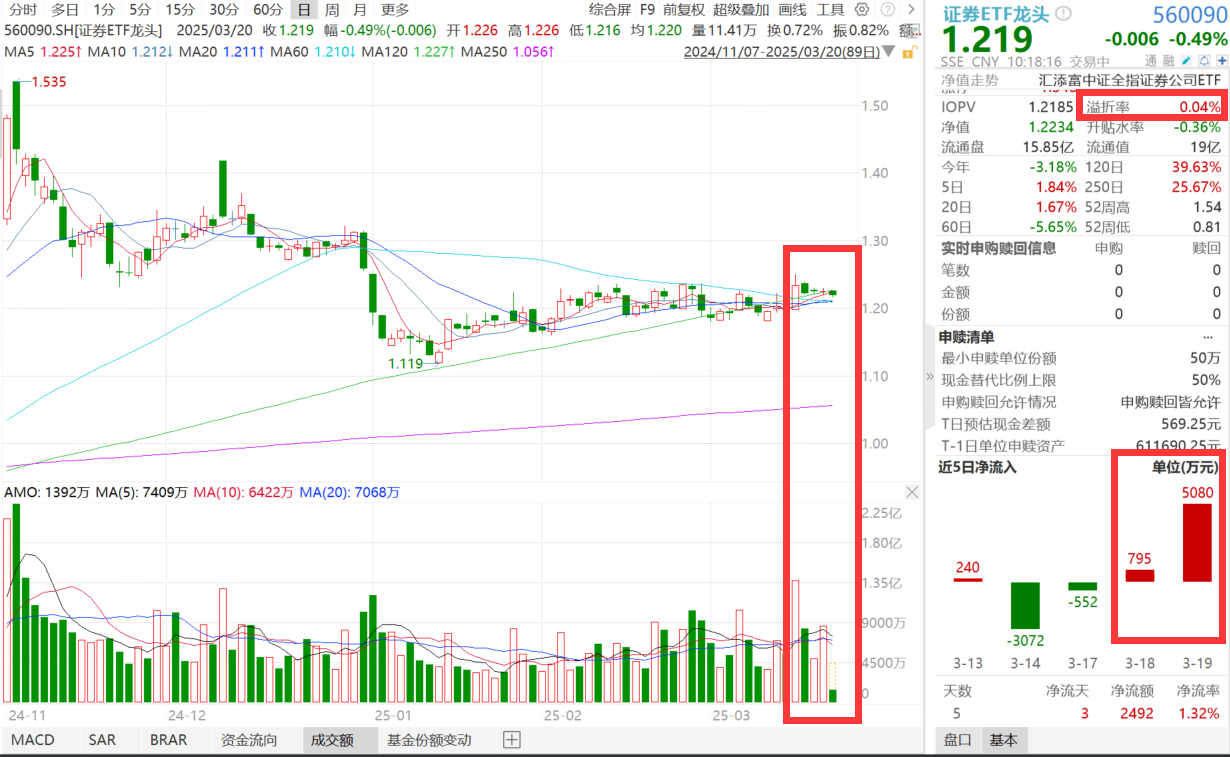This screenshot has height=757, width=1230.
Task: Close the AMO volume sub-panel with X icon
Action: click(911, 492)
